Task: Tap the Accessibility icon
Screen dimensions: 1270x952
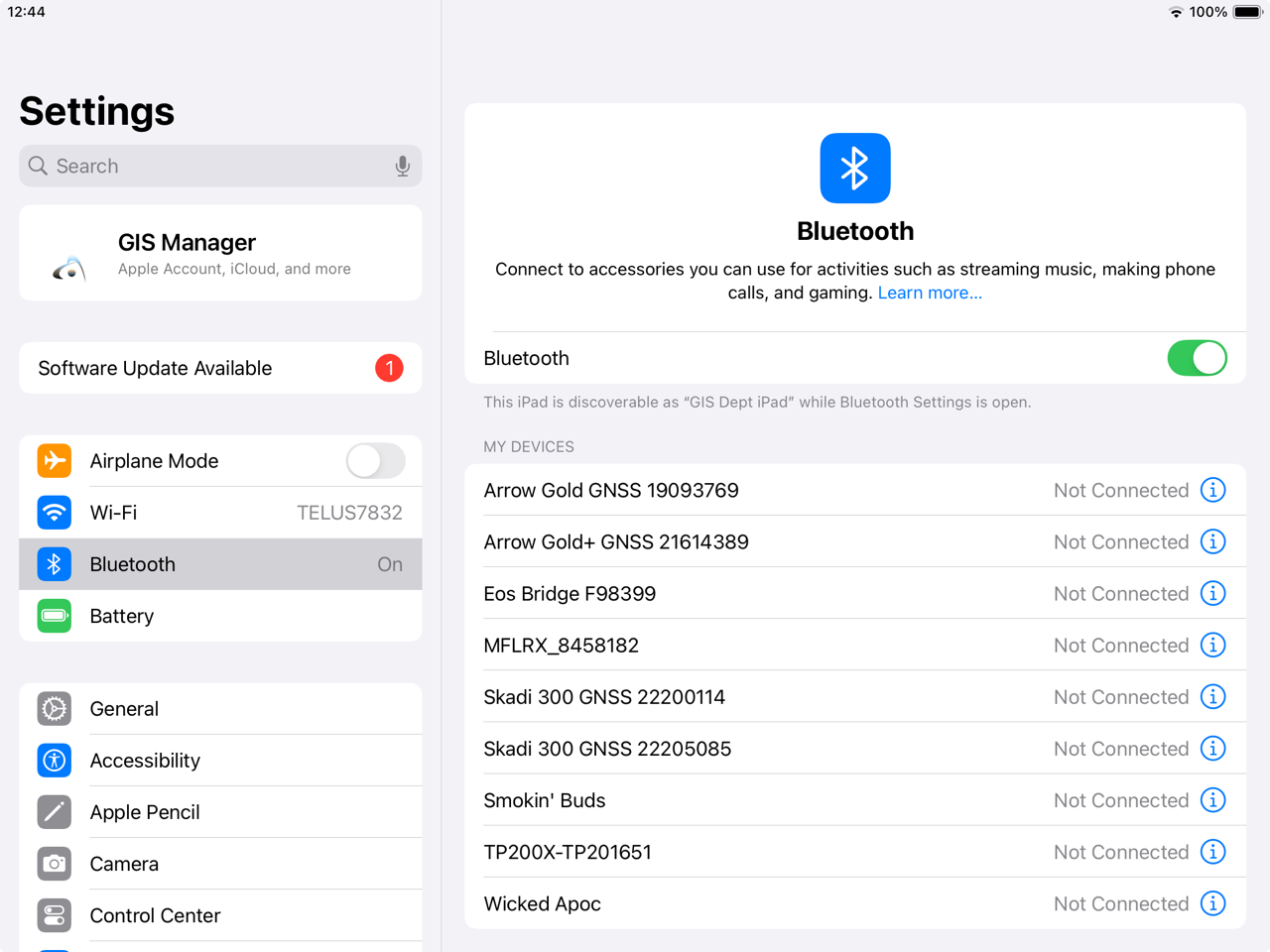Action: (55, 760)
